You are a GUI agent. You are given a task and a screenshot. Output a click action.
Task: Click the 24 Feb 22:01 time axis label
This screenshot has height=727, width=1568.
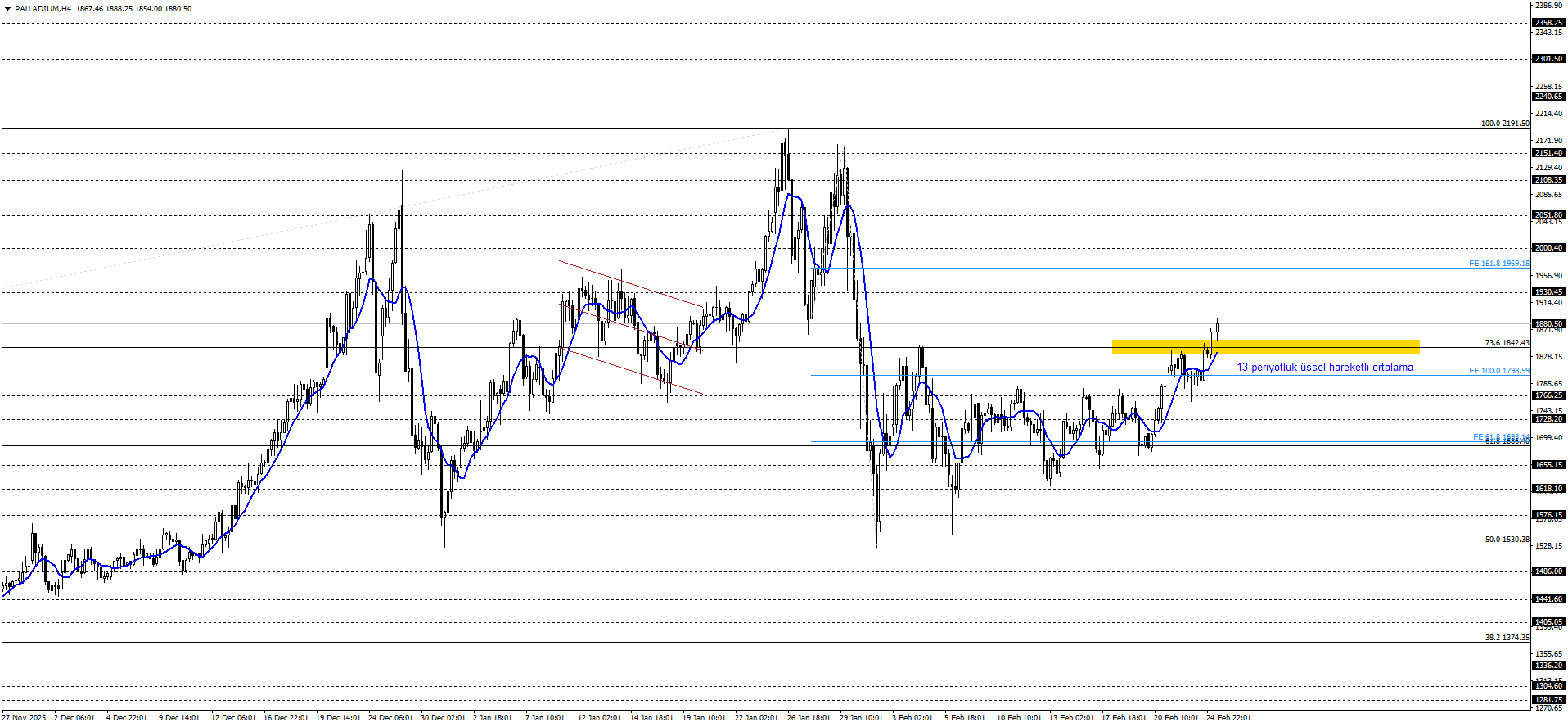[1228, 718]
